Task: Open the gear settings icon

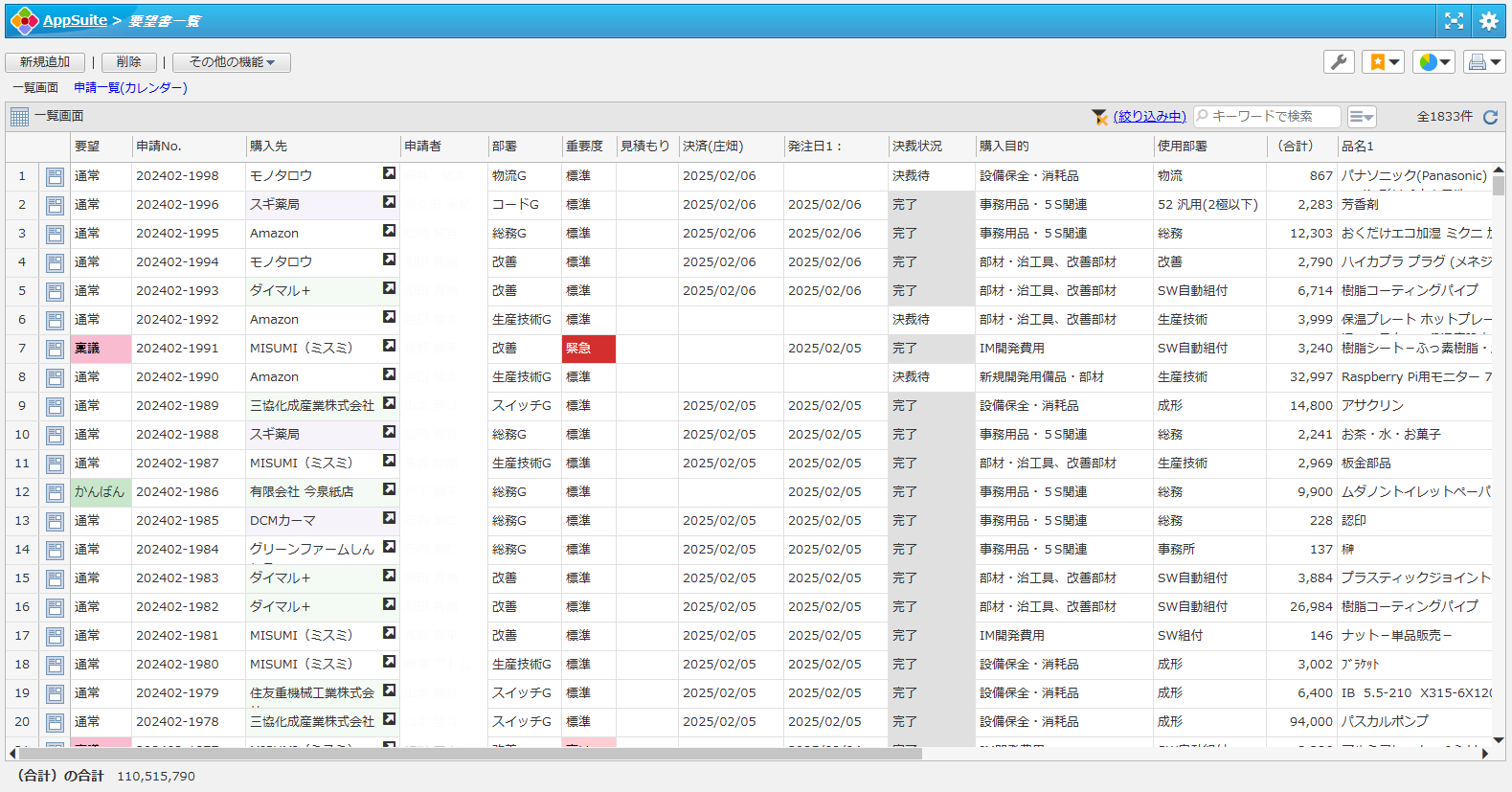Action: point(1488,20)
